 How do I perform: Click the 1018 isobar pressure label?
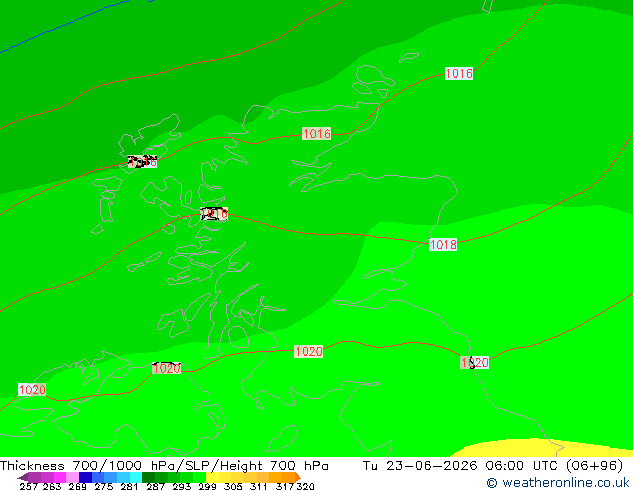[x=443, y=244]
